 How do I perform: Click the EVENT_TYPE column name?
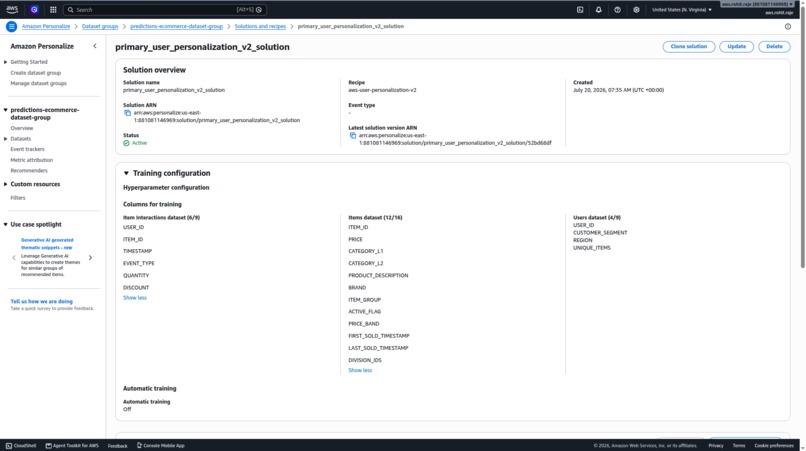coord(138,263)
